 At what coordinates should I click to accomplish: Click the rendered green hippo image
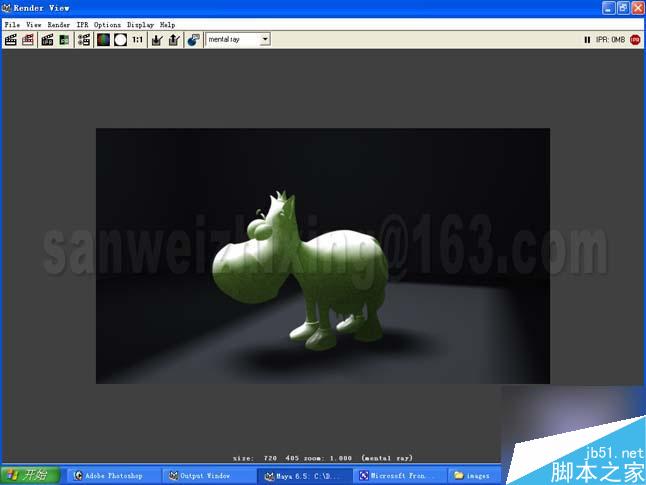pyautogui.click(x=323, y=256)
